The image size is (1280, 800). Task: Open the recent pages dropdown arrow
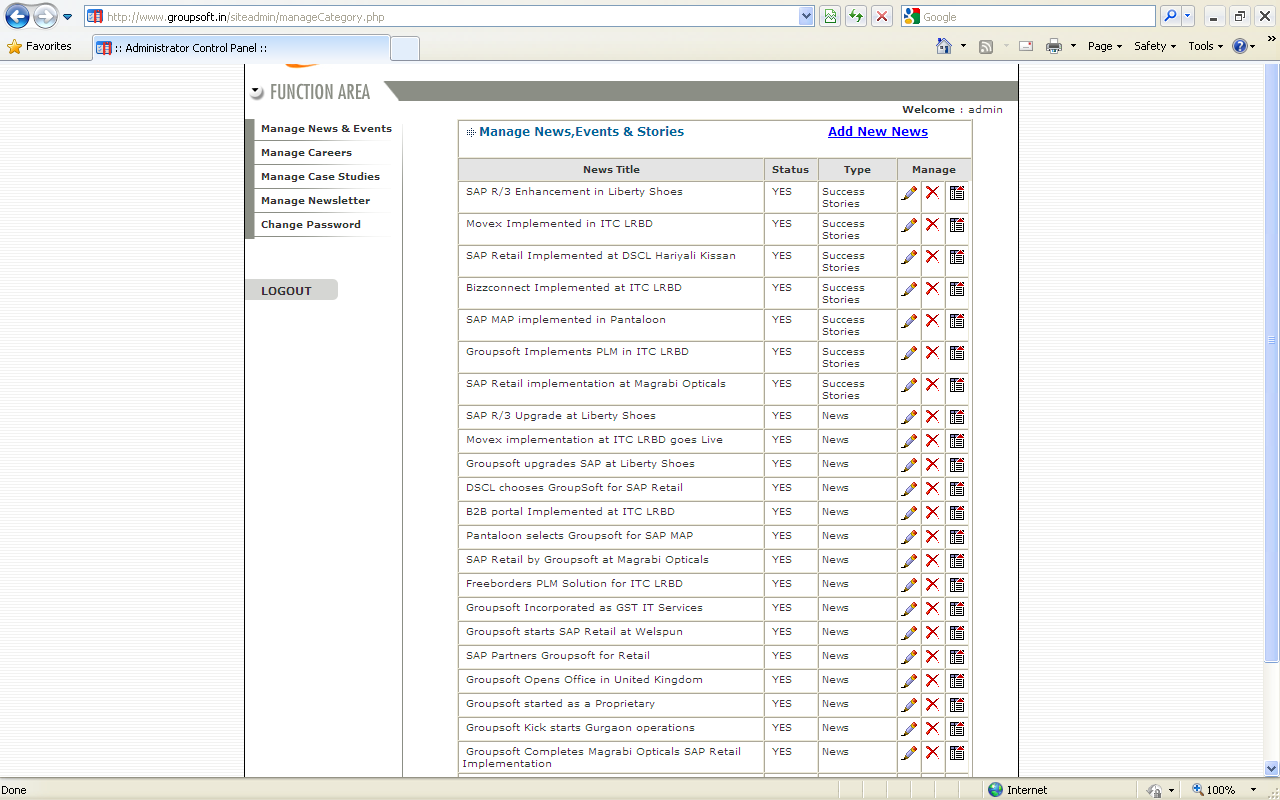[68, 17]
